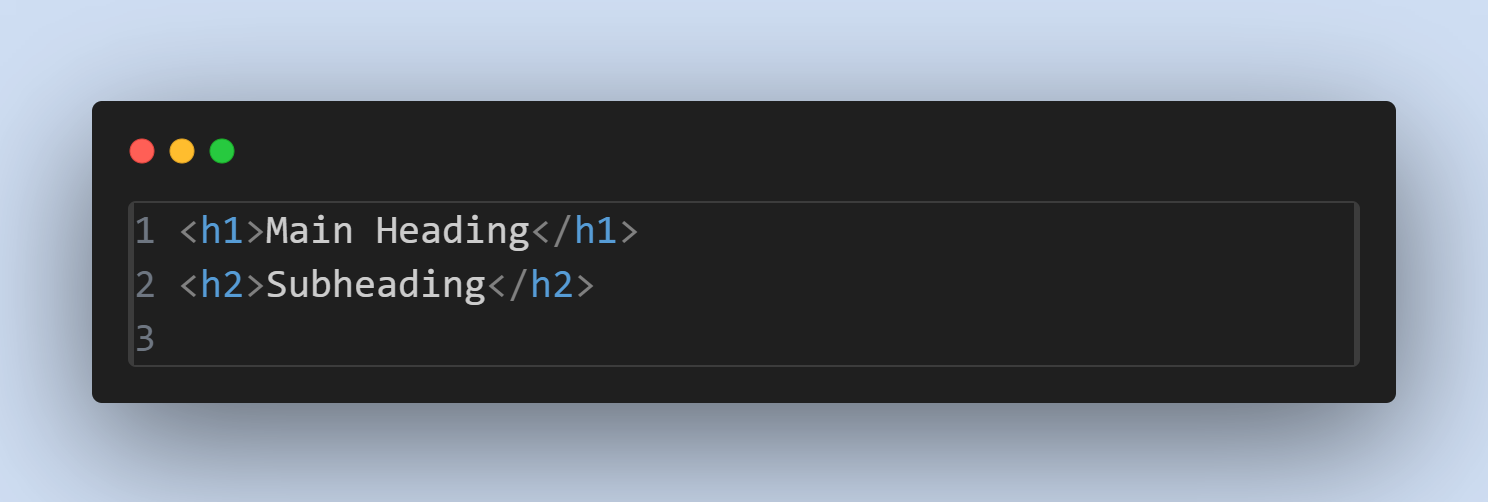Place cursor in the closing h1 tag
The image size is (1488, 502).
[x=595, y=232]
